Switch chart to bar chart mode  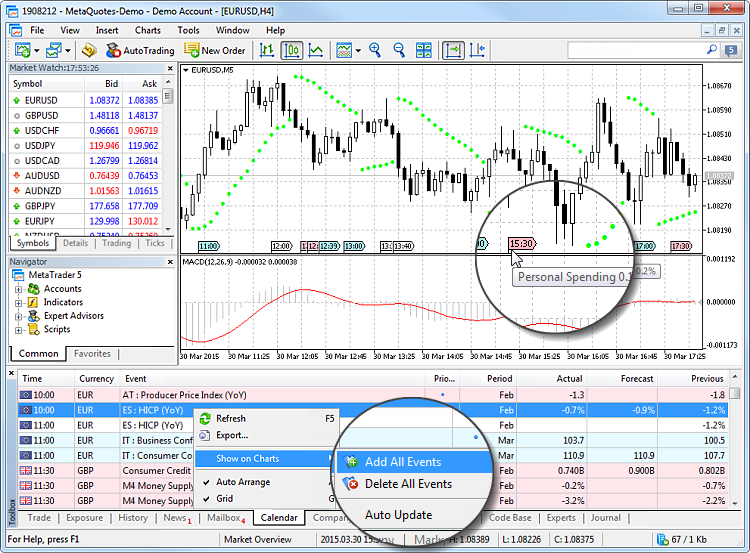pyautogui.click(x=270, y=50)
